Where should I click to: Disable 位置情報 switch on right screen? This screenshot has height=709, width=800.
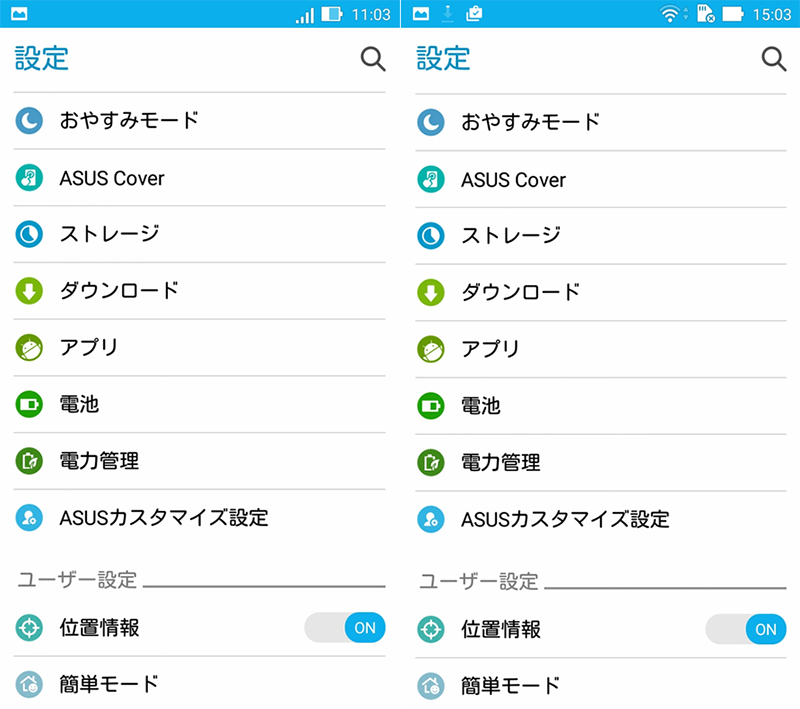coord(746,629)
